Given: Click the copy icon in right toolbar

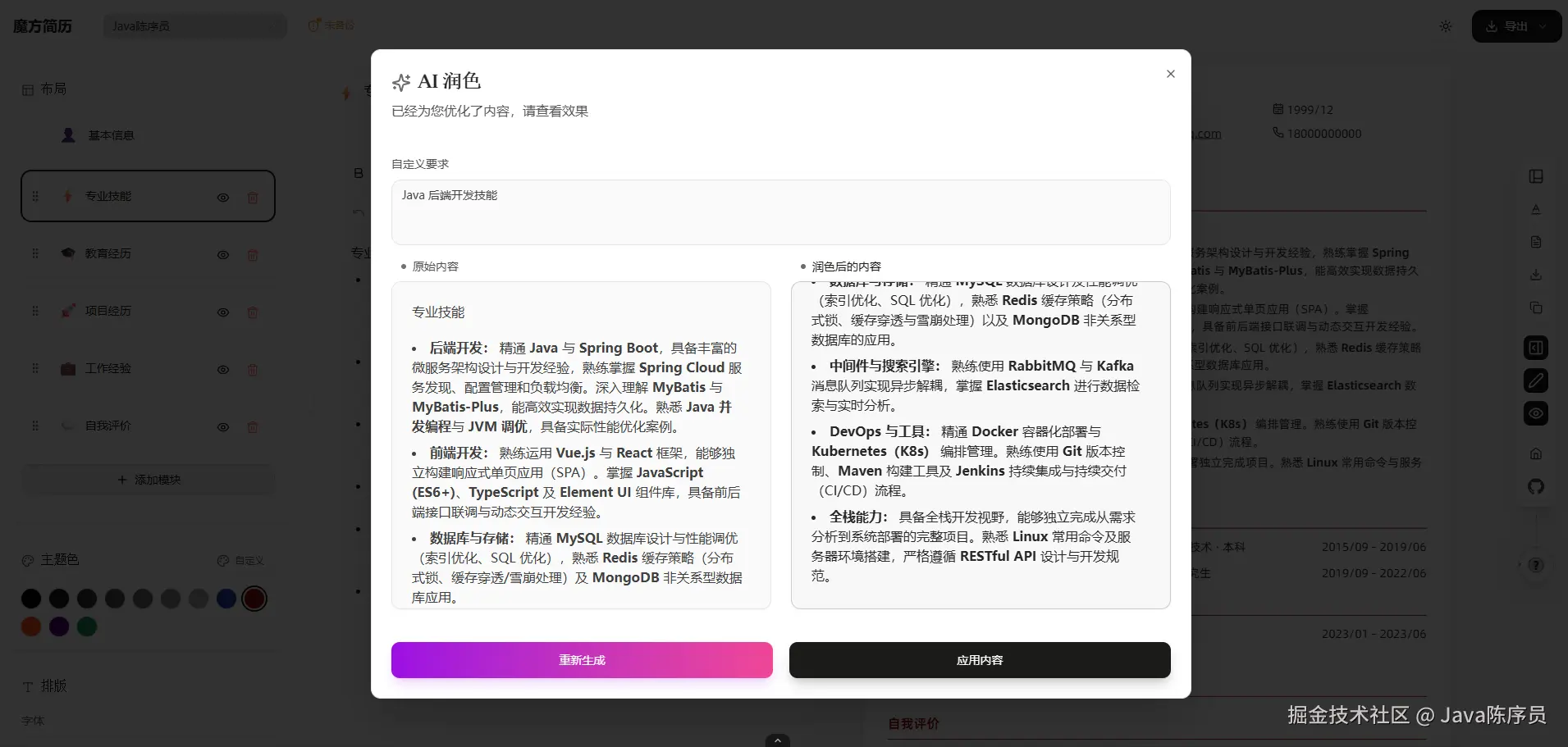Looking at the screenshot, I should (x=1536, y=307).
